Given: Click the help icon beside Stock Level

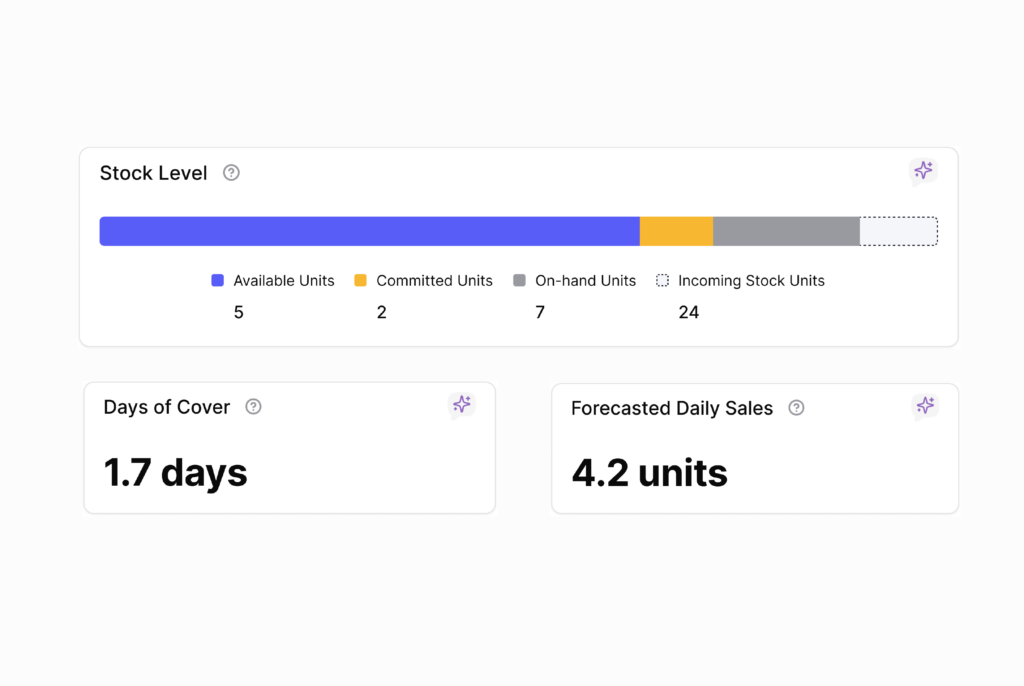Looking at the screenshot, I should (231, 173).
